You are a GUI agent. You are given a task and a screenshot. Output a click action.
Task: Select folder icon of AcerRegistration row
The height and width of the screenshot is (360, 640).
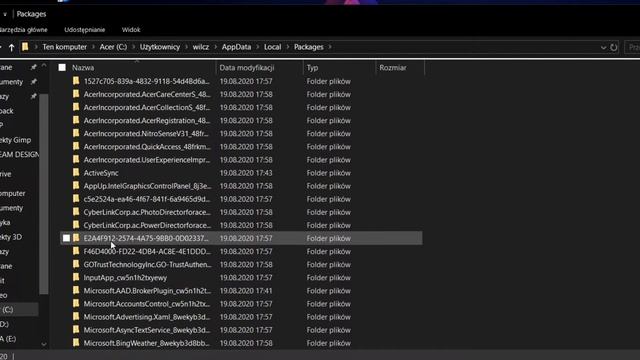76,120
